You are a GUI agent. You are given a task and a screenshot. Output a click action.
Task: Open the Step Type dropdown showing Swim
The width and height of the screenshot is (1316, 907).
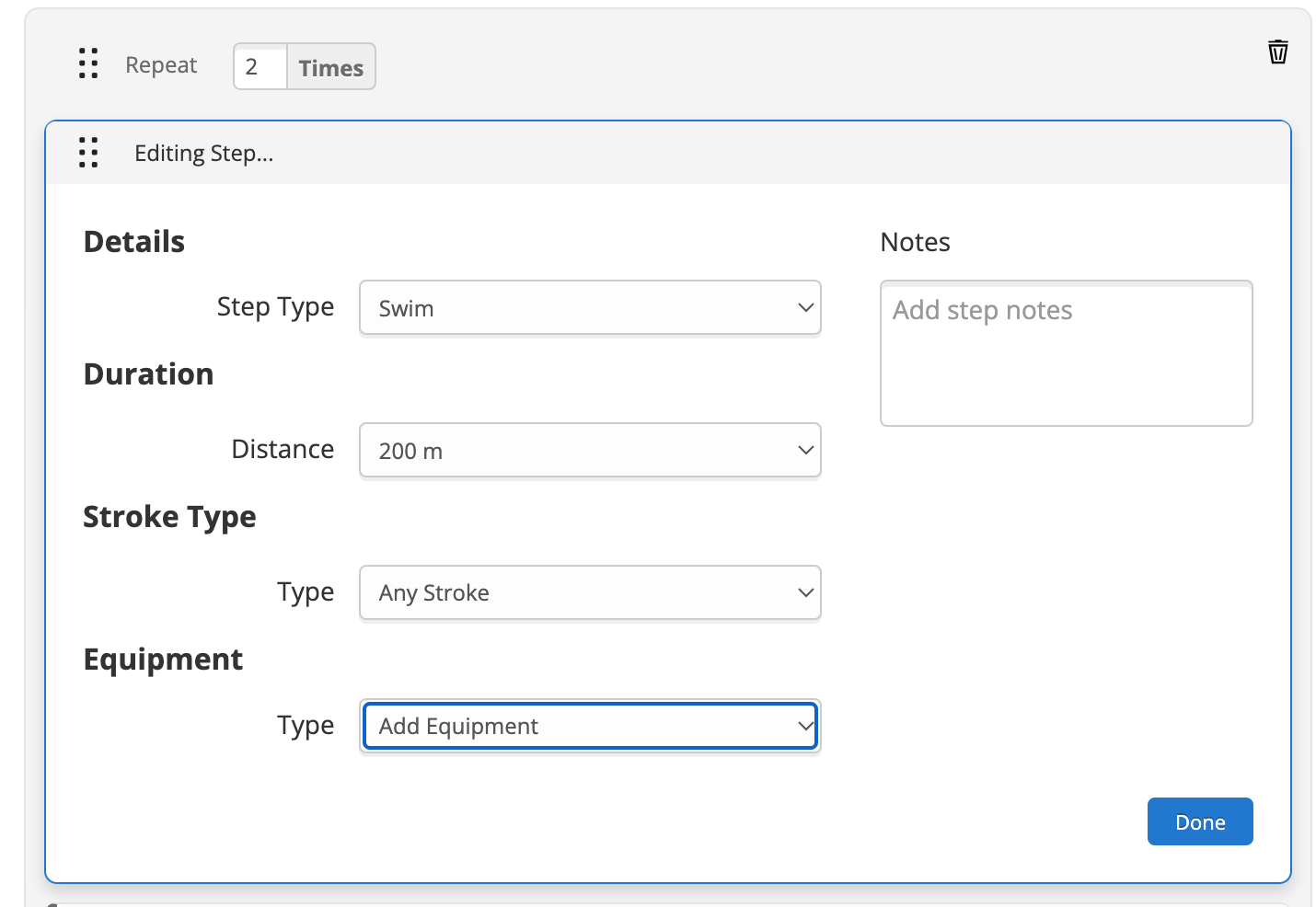point(590,307)
